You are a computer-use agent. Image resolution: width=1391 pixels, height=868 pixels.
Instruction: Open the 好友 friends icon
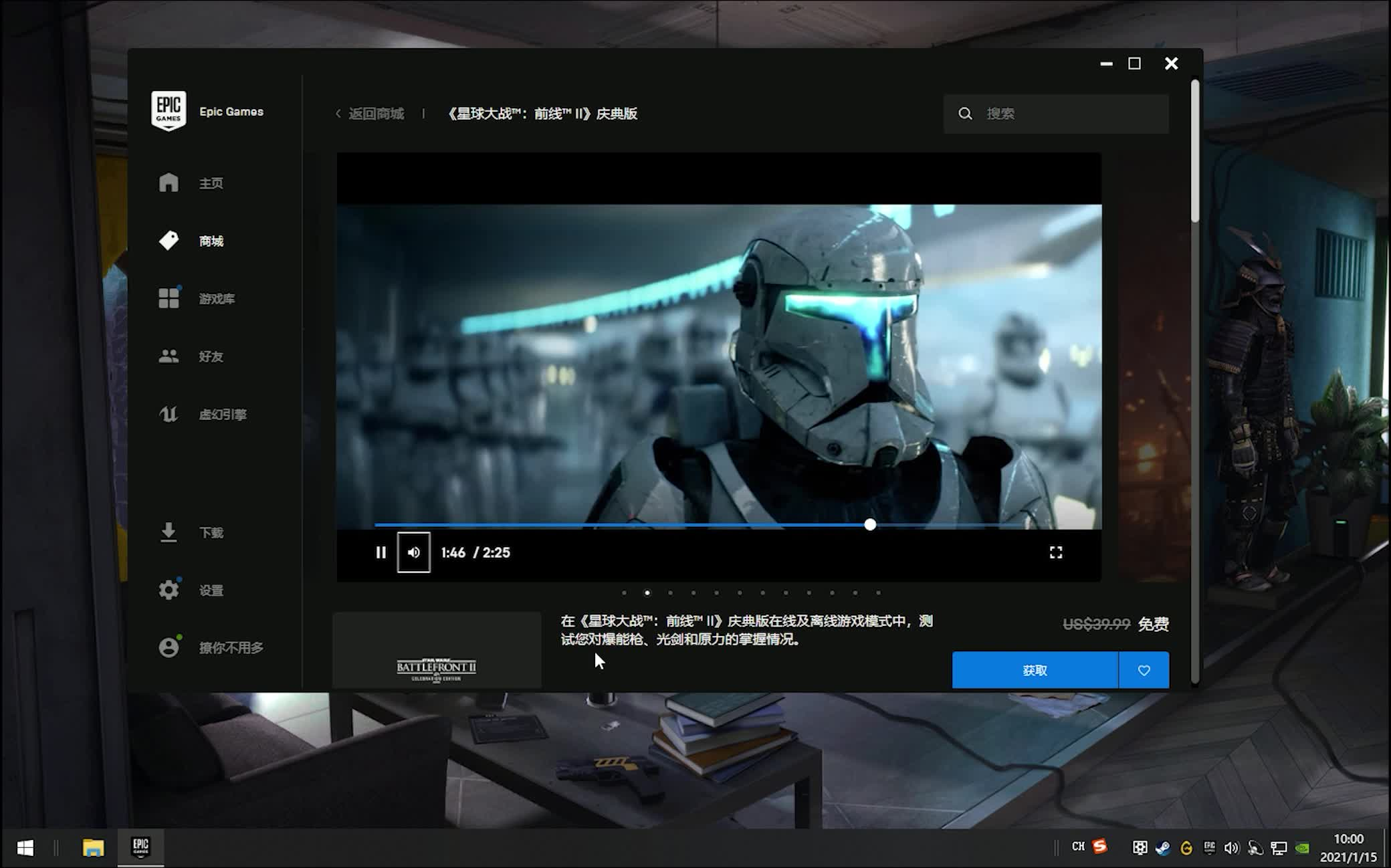pos(169,356)
